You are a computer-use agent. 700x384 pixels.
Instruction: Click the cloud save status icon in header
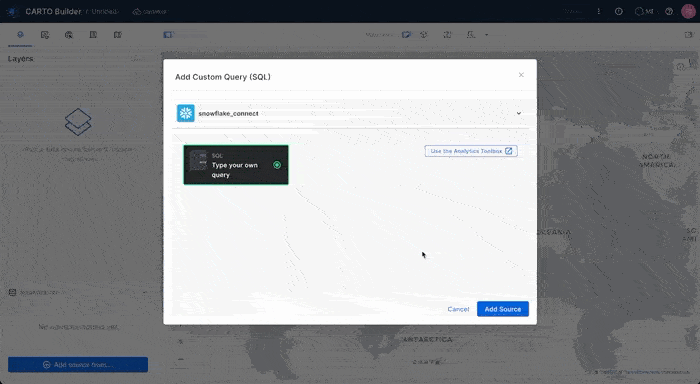(137, 12)
